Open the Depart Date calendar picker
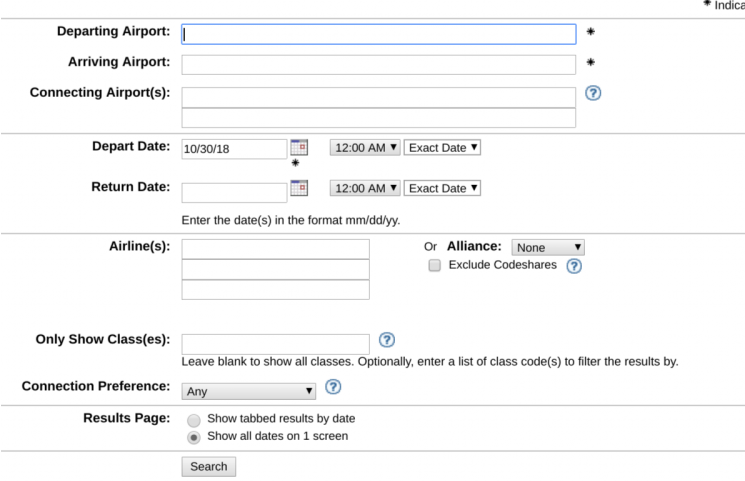Viewport: 745px width, 481px height. pyautogui.click(x=299, y=147)
